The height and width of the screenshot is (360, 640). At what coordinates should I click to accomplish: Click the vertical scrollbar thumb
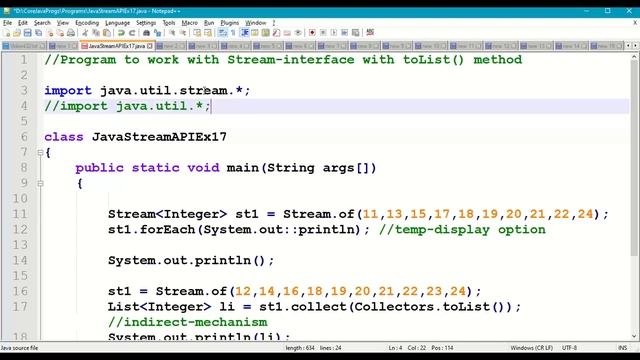click(x=634, y=159)
